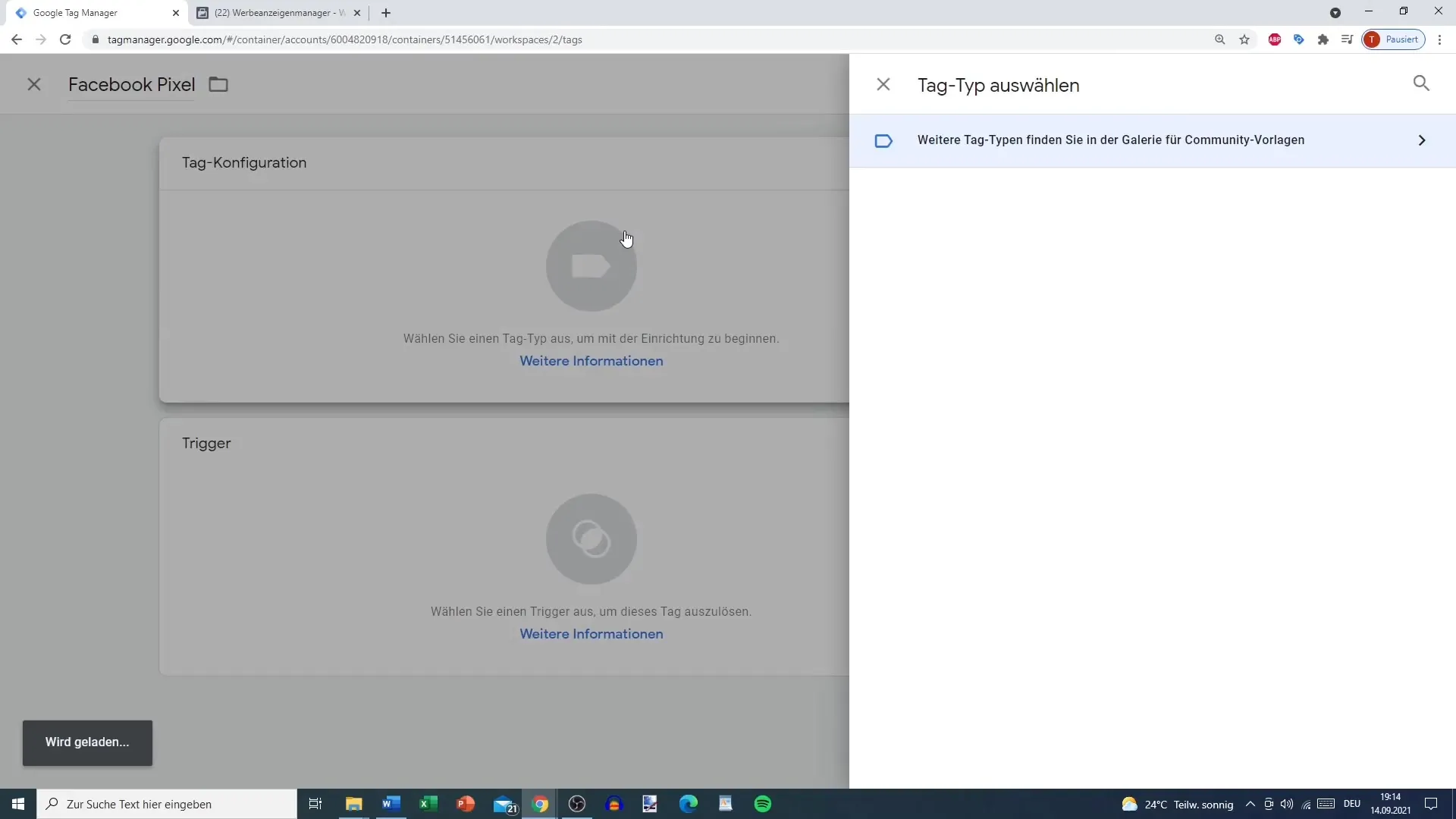
Task: Open File Explorer from the taskbar
Action: [354, 804]
